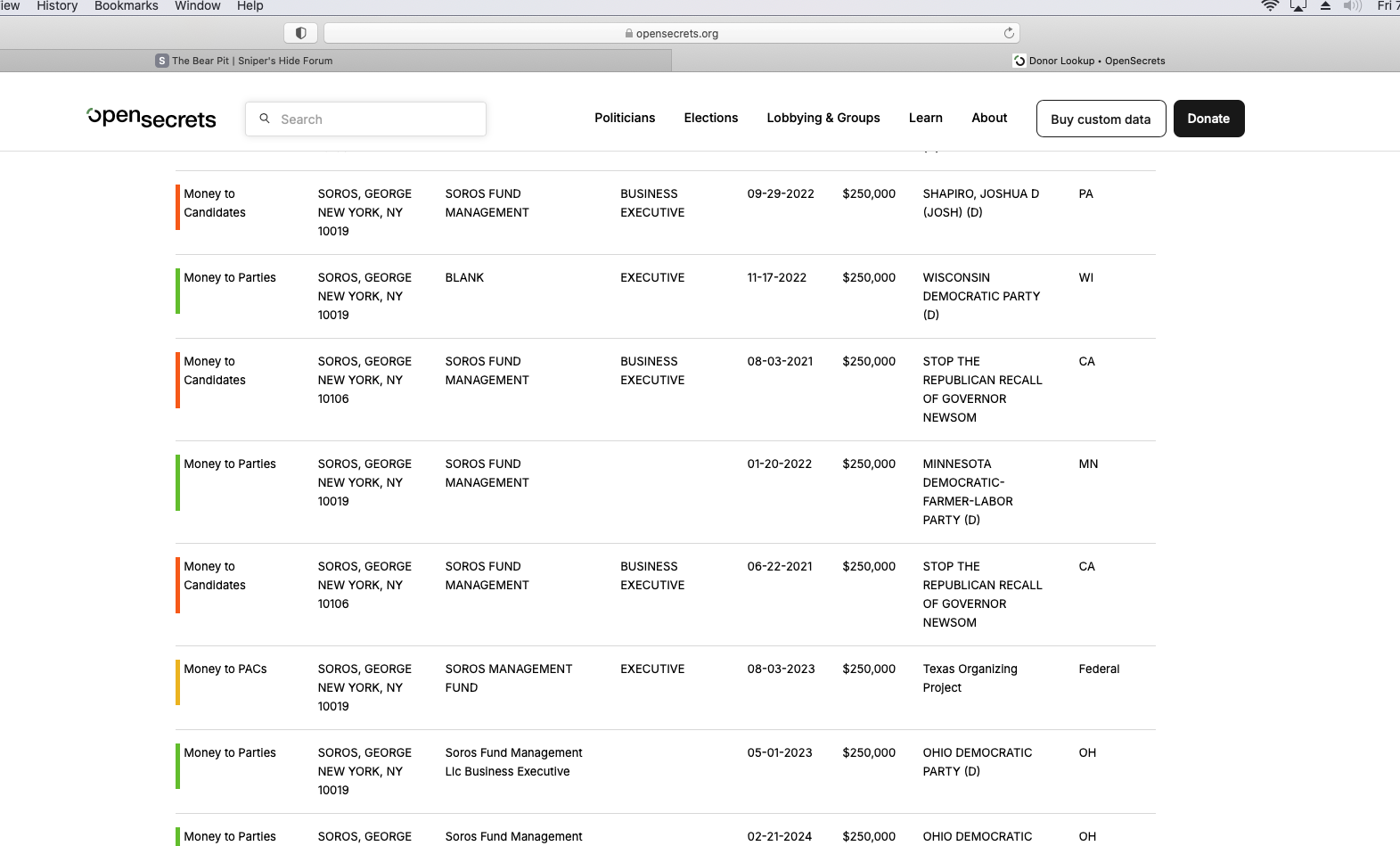Image resolution: width=1400 pixels, height=846 pixels.
Task: Click STOP THE REPUBLICAN RECALL recipient dated 08-03-2021
Action: click(x=982, y=390)
